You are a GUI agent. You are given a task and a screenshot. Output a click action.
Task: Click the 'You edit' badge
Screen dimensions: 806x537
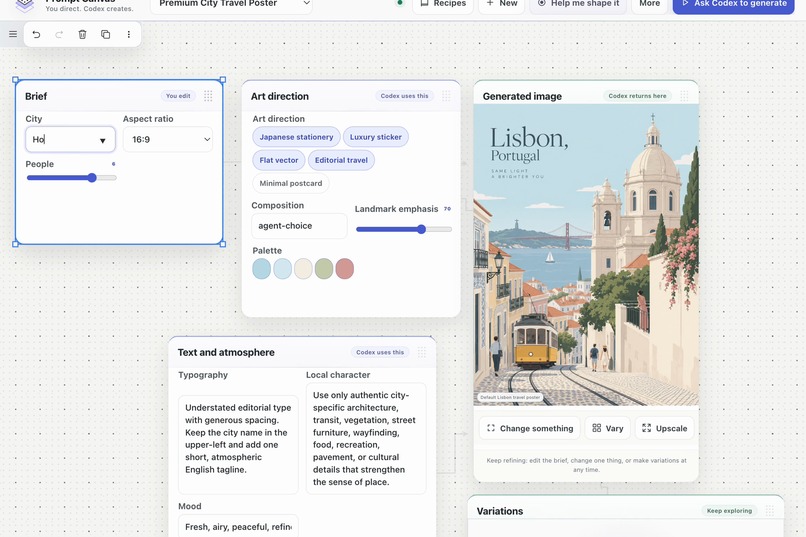pyautogui.click(x=178, y=96)
